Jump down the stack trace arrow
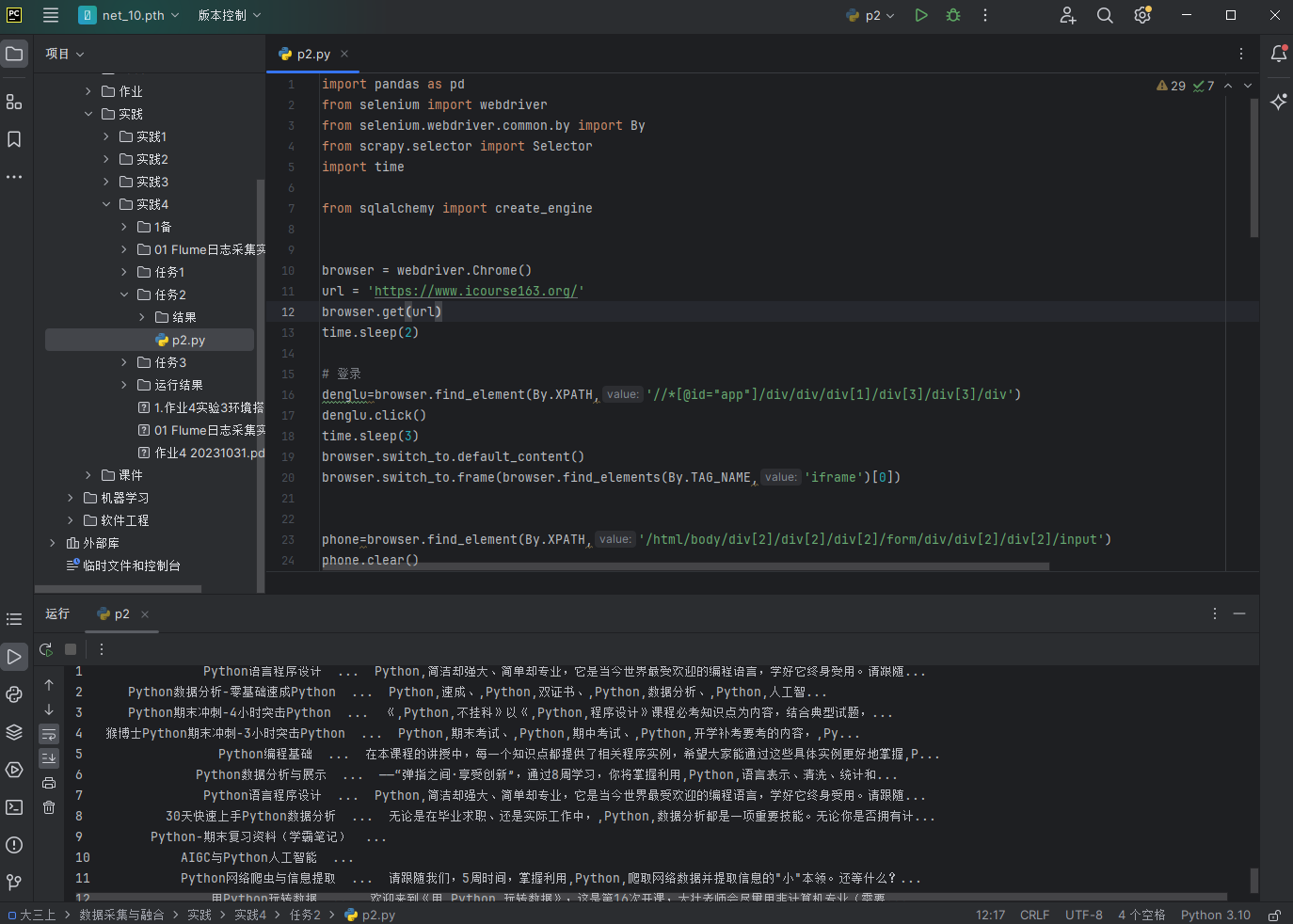The height and width of the screenshot is (924, 1293). point(49,709)
